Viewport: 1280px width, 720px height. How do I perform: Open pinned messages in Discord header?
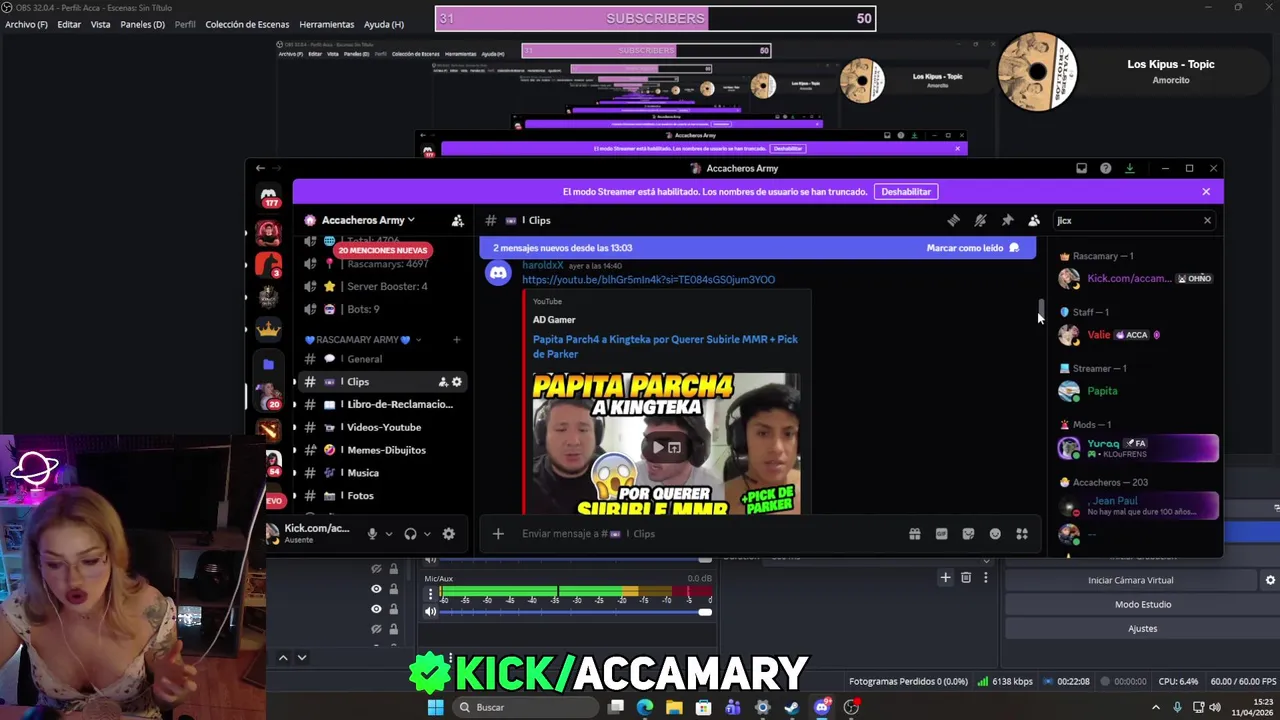coord(1007,220)
